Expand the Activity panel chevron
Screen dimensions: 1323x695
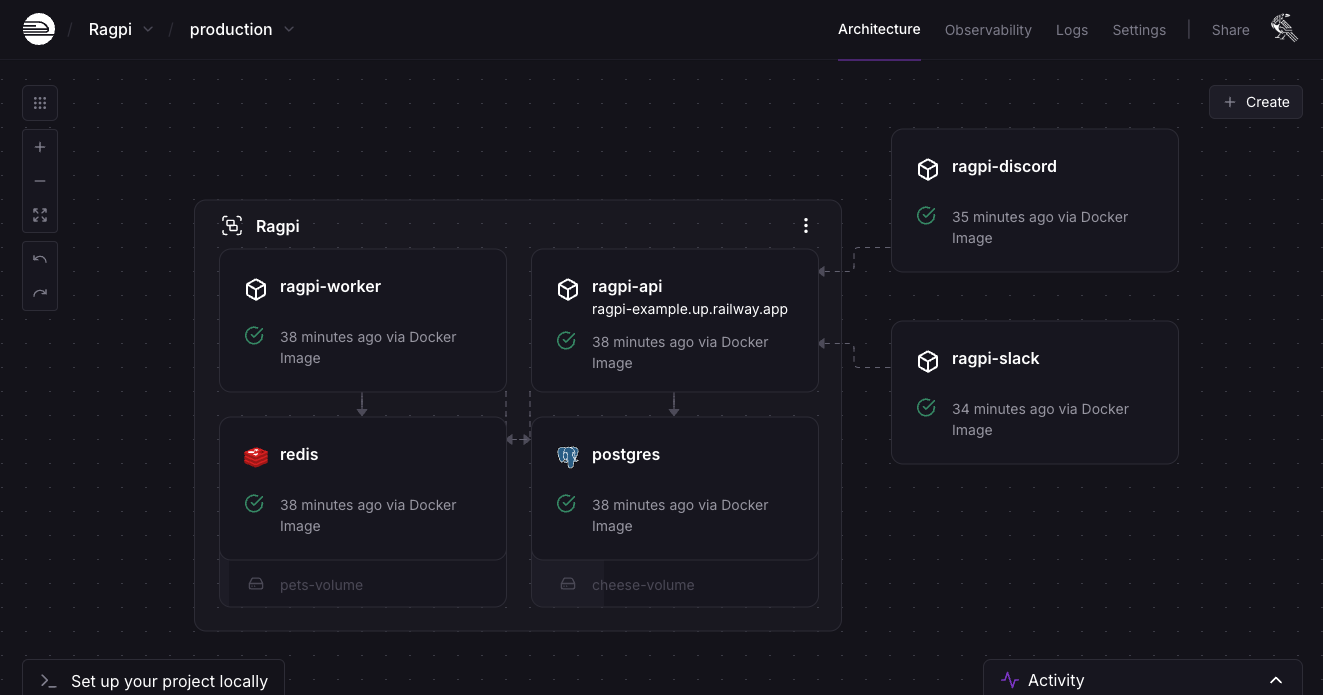coord(1276,680)
